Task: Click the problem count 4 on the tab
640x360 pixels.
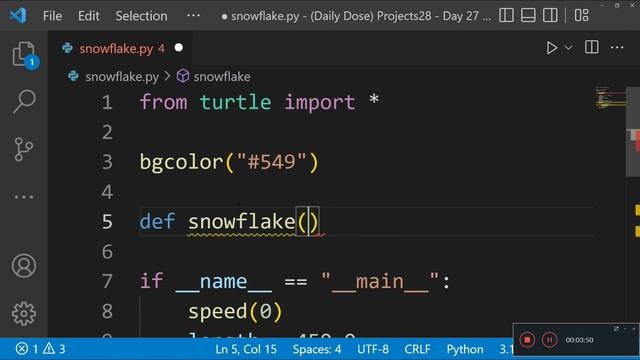Action: pyautogui.click(x=162, y=49)
